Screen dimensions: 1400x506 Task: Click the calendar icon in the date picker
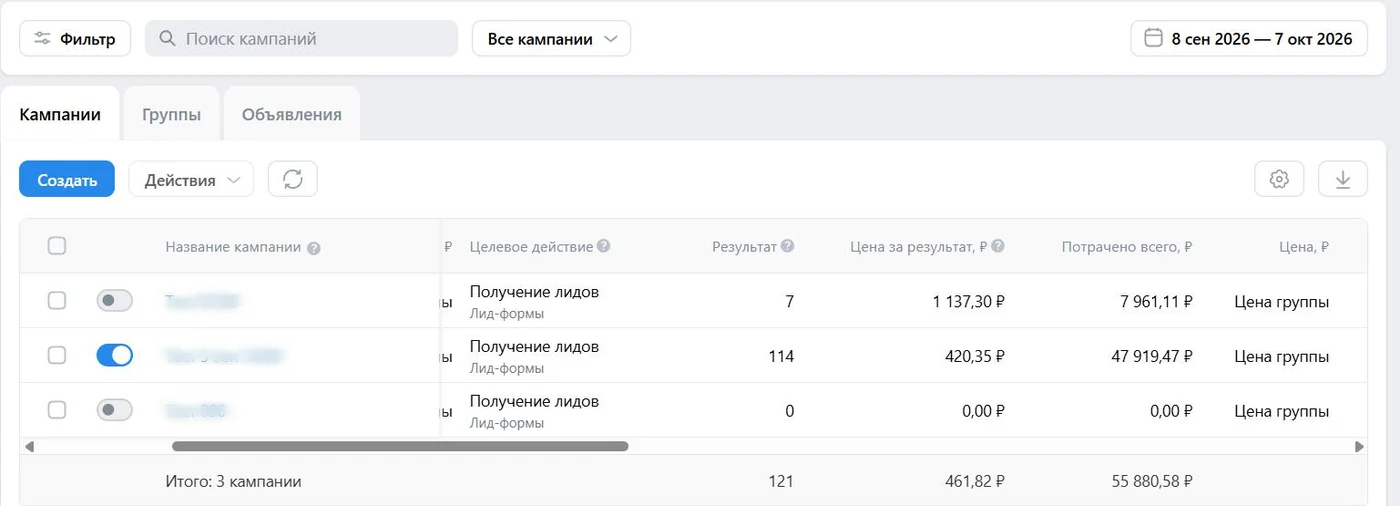[1153, 39]
